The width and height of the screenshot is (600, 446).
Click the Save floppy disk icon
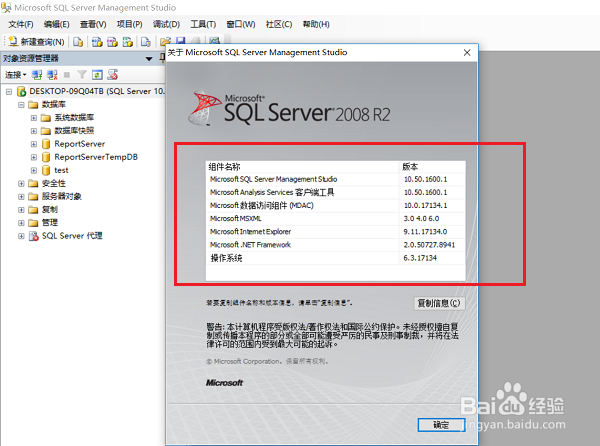point(181,41)
